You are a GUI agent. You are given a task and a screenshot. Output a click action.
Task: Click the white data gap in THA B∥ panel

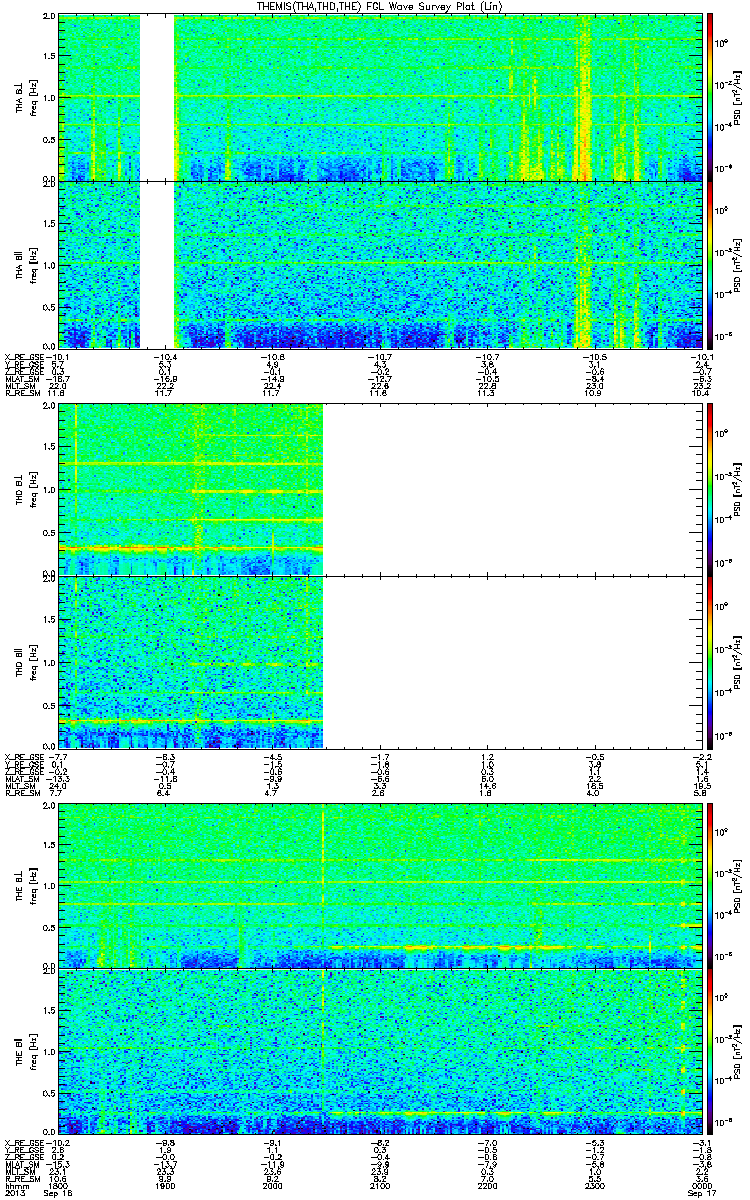pos(157,263)
